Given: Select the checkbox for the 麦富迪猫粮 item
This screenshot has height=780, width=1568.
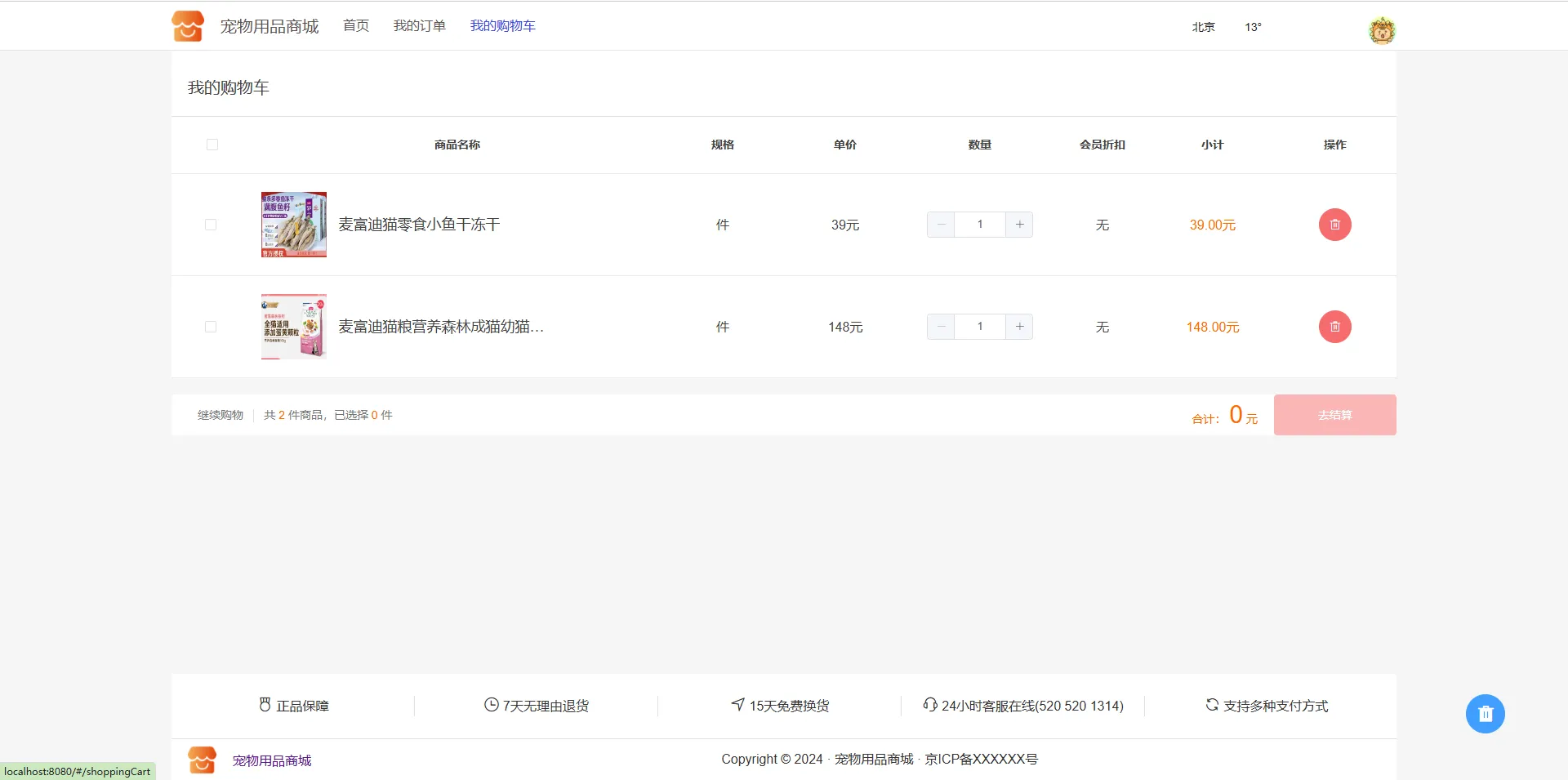Looking at the screenshot, I should (211, 327).
